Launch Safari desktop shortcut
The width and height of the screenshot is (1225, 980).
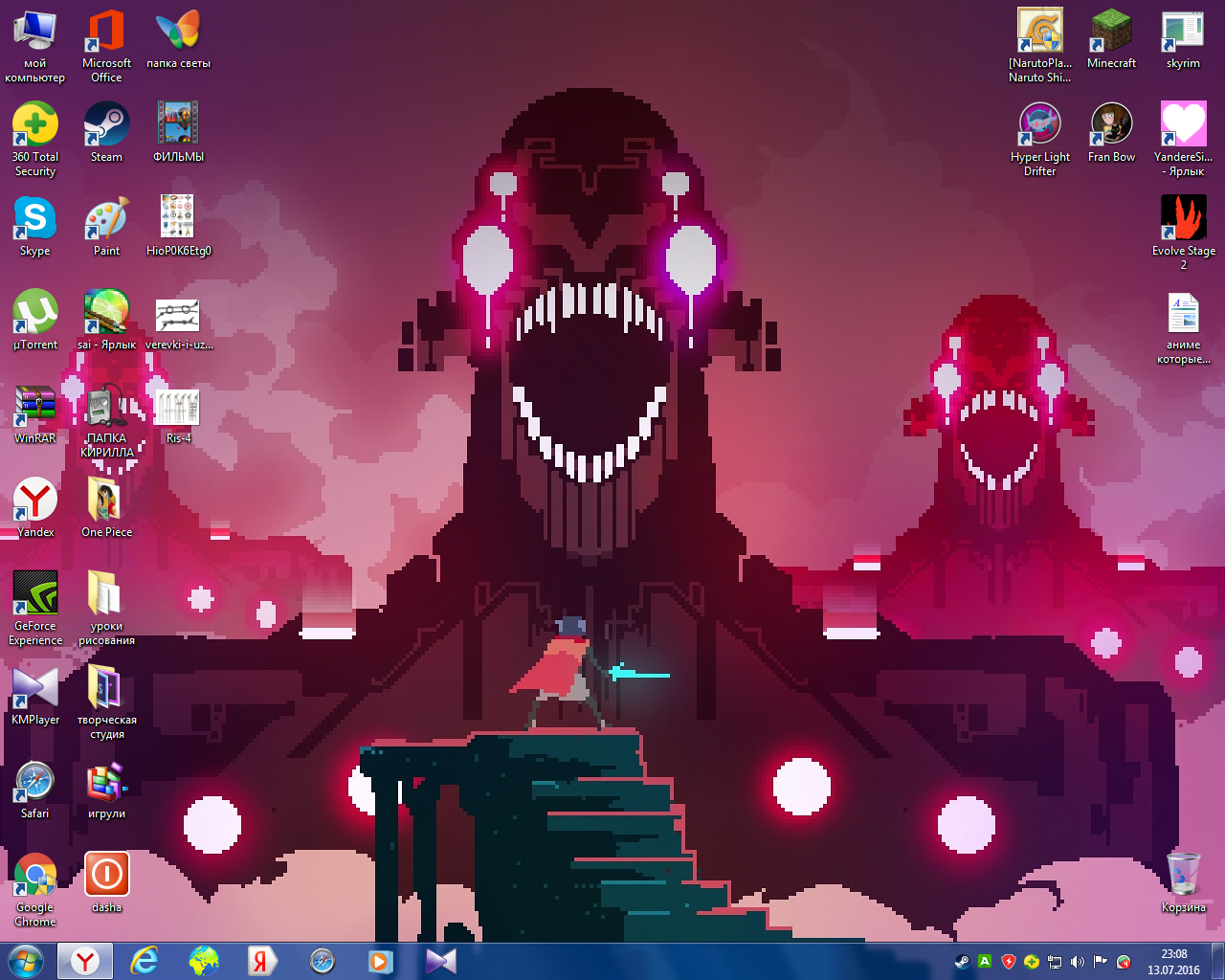(x=35, y=790)
